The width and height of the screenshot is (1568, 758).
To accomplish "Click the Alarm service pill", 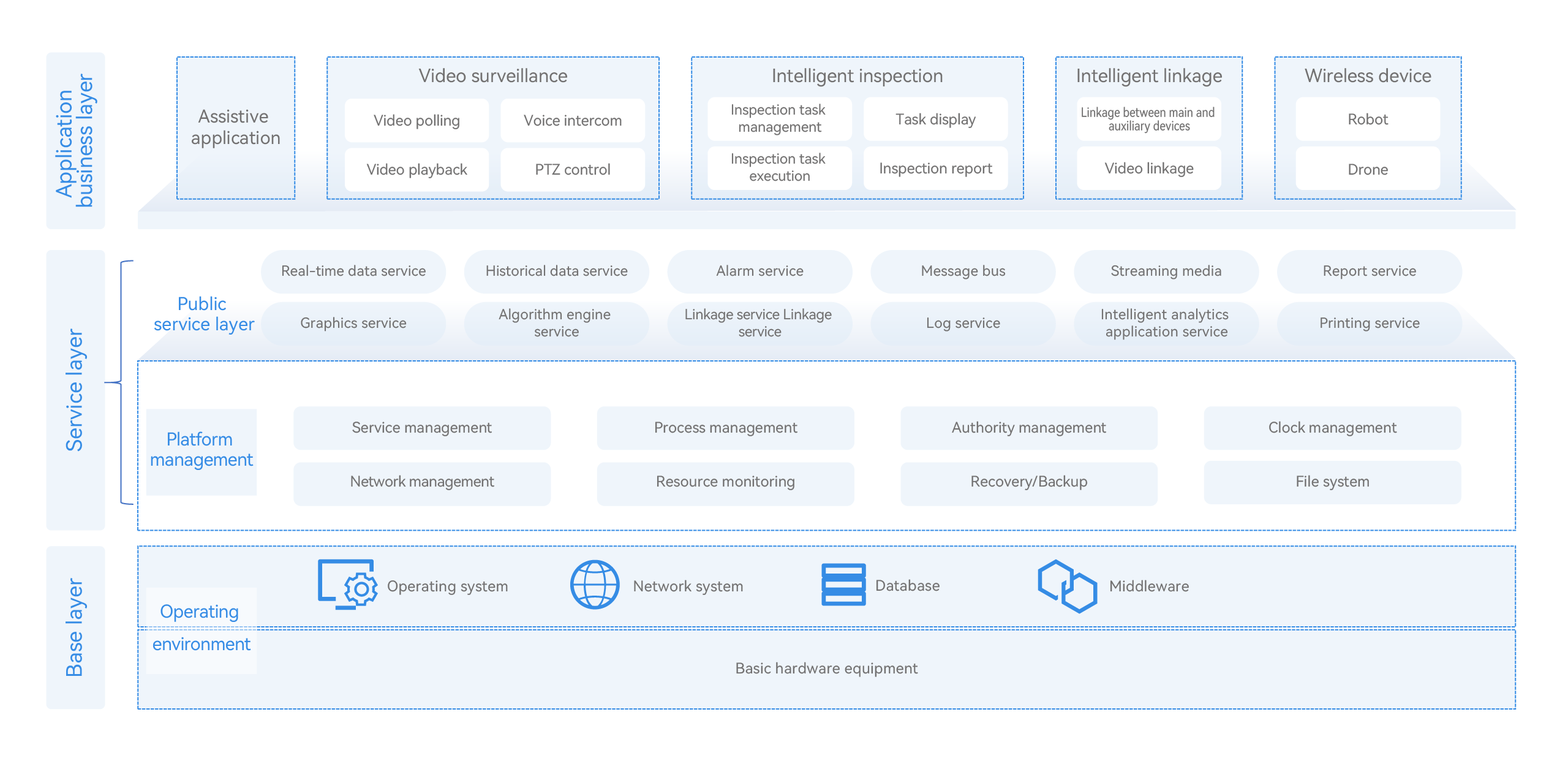I will 759,271.
